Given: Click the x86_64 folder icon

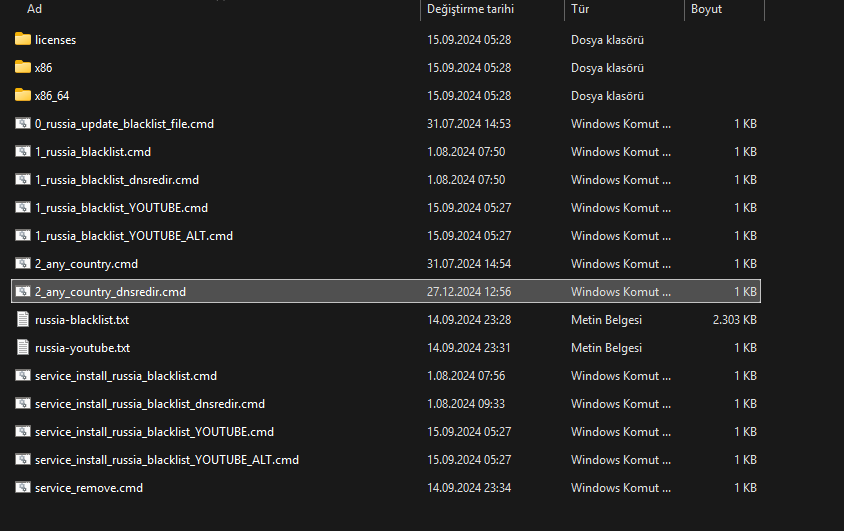Looking at the screenshot, I should [x=23, y=96].
